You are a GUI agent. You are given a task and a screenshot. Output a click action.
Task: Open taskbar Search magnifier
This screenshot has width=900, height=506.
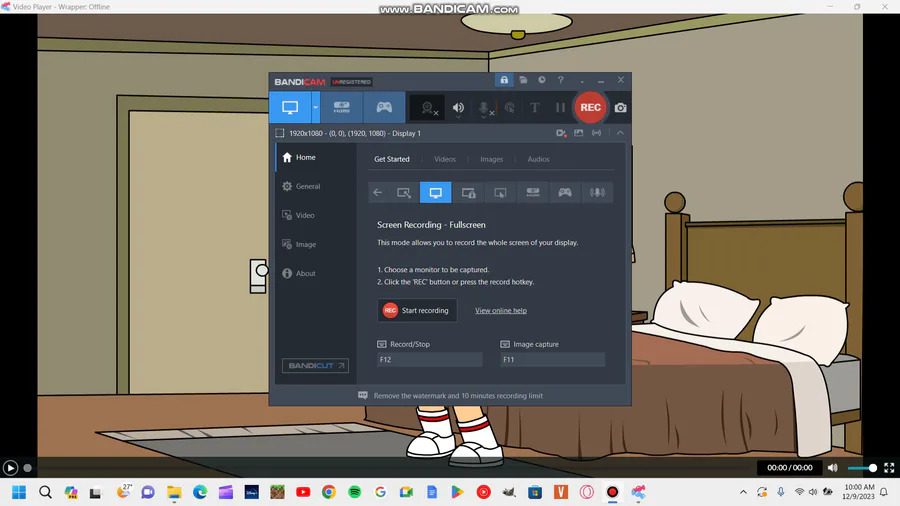[x=45, y=492]
